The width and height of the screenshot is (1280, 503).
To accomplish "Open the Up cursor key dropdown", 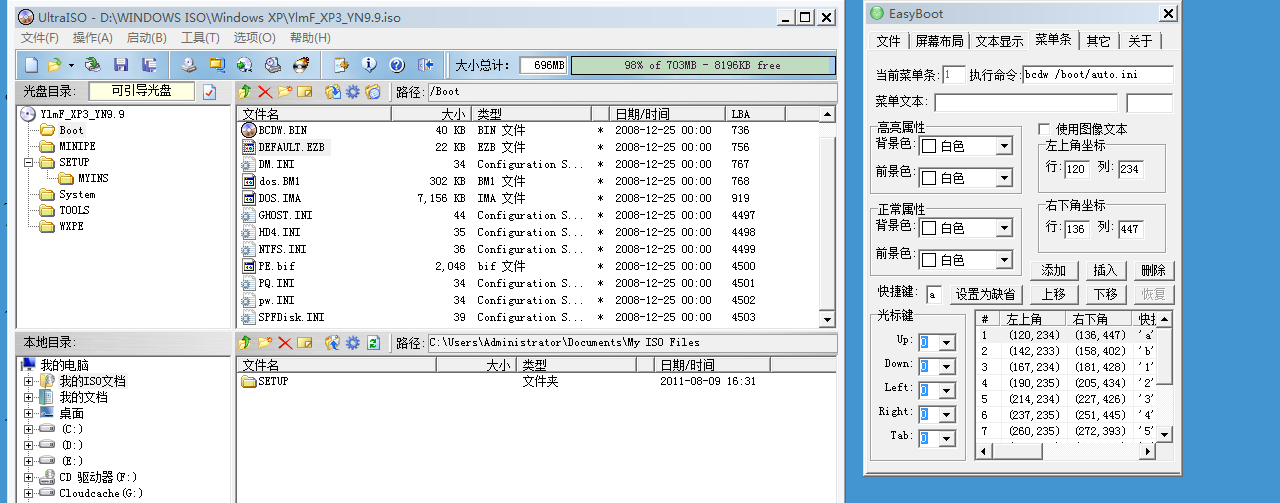I will tap(947, 342).
